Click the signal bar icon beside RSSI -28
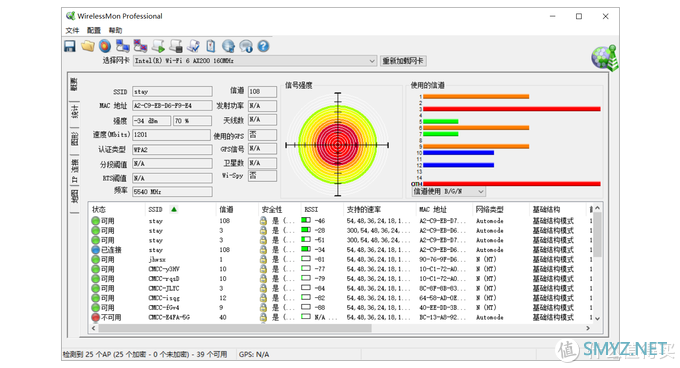 [x=306, y=230]
